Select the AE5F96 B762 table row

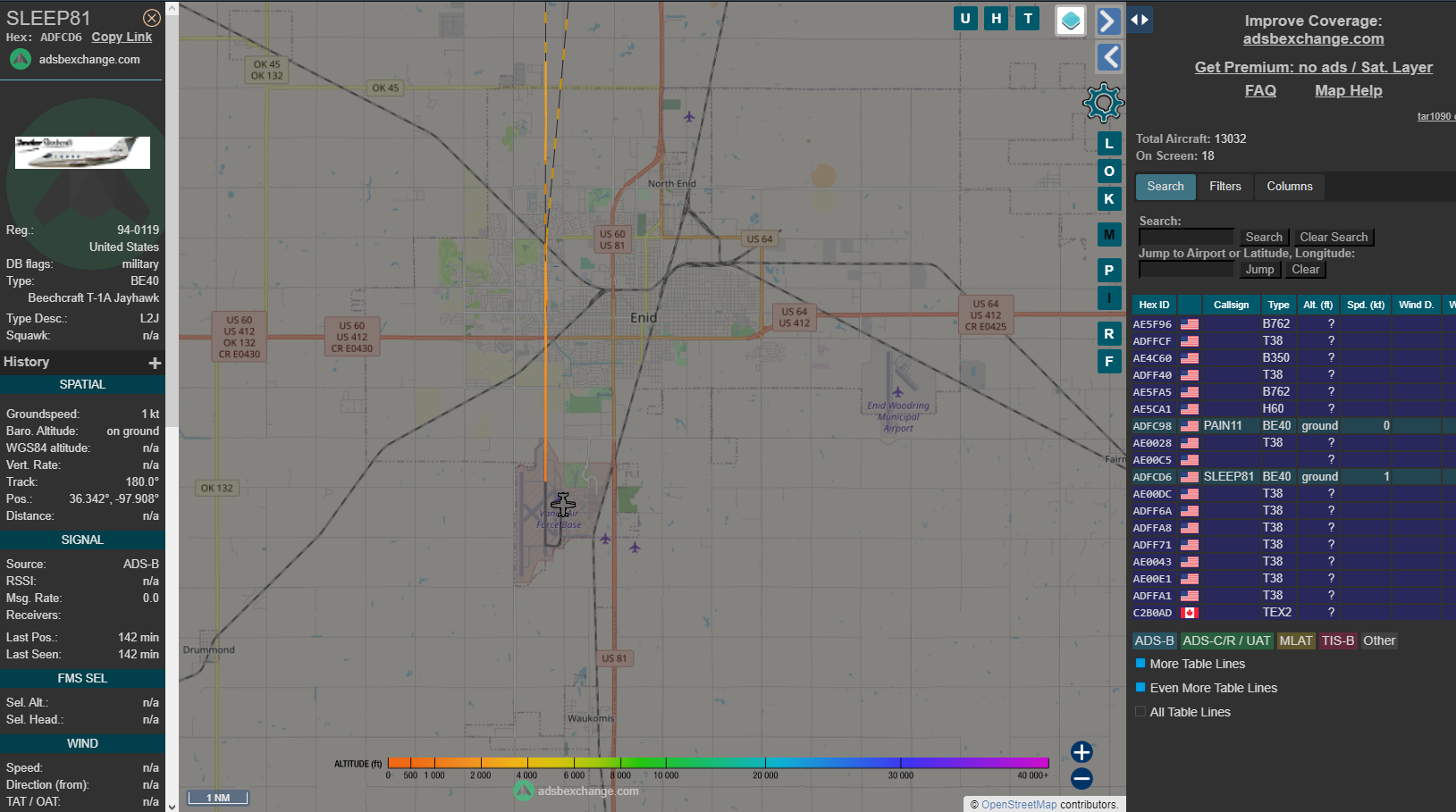1293,324
